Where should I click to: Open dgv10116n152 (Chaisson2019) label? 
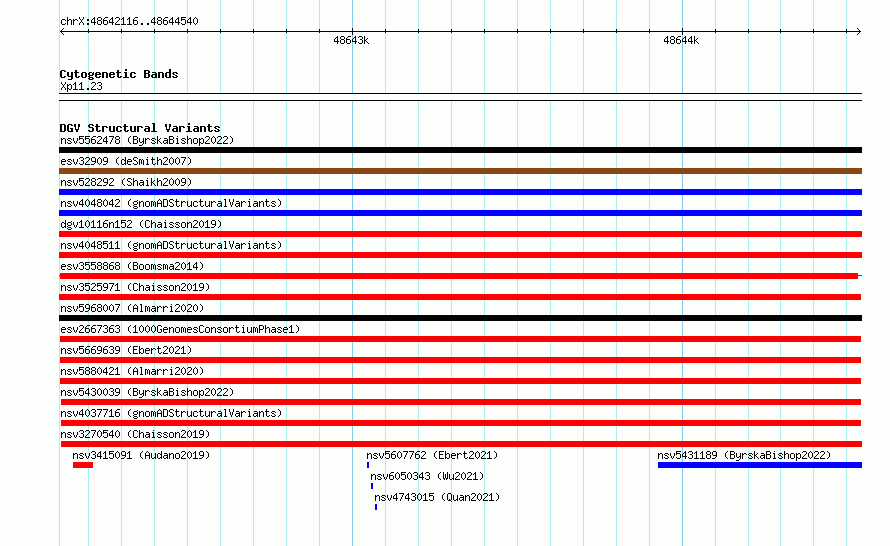point(141,224)
